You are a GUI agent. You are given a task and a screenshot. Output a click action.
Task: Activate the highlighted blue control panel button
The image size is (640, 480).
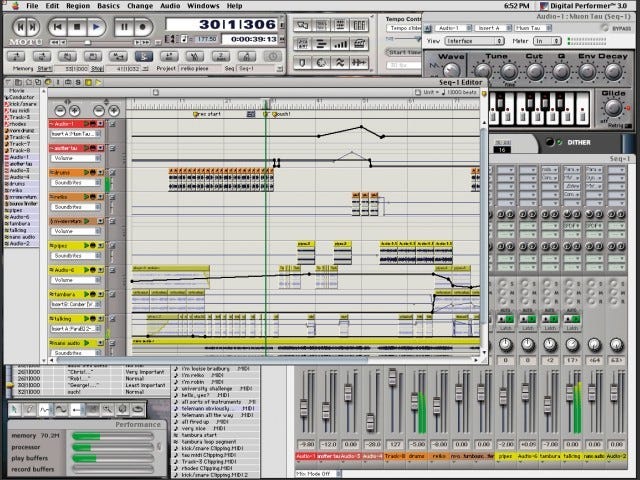tap(144, 56)
